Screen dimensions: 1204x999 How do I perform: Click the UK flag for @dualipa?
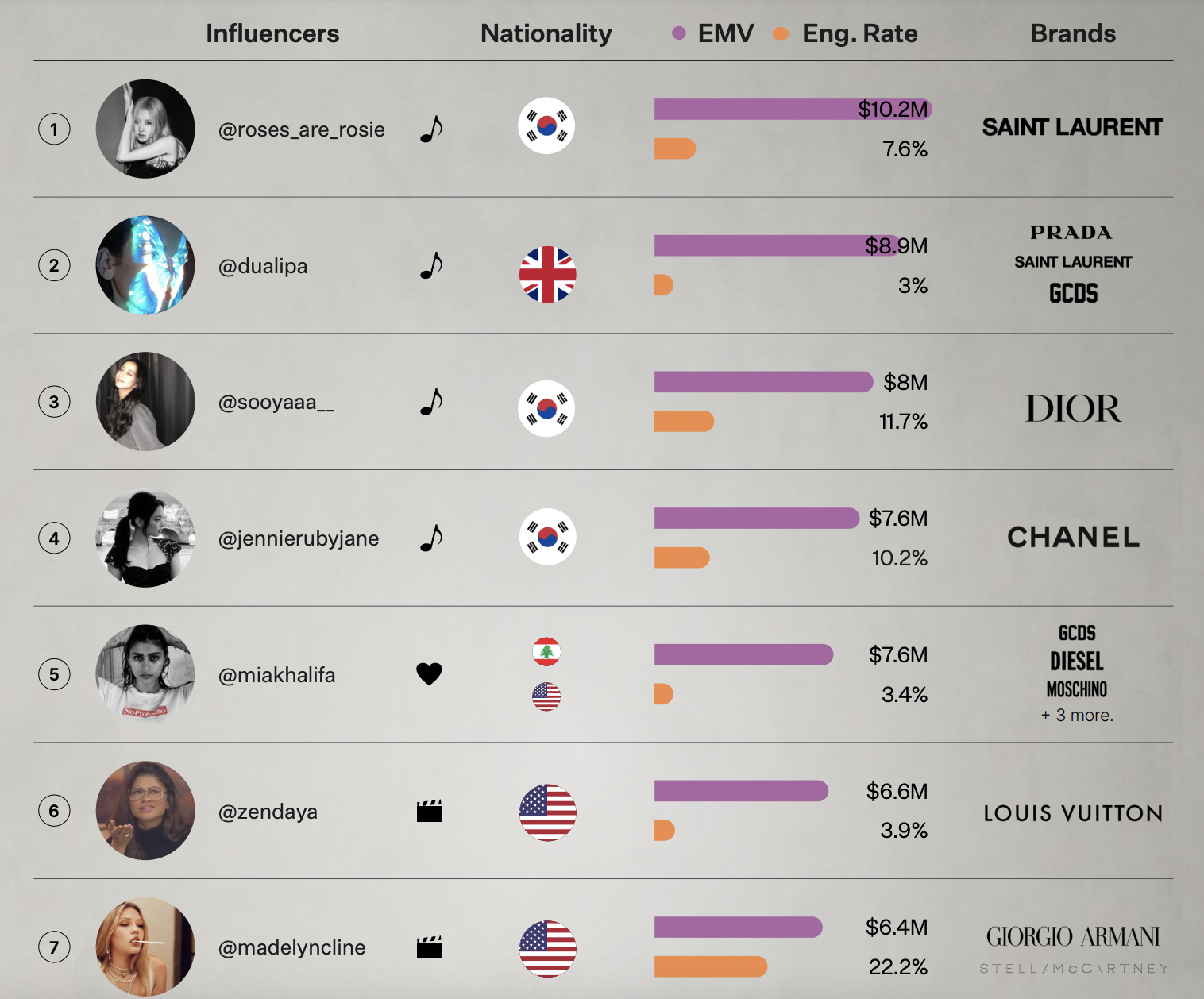click(x=547, y=274)
